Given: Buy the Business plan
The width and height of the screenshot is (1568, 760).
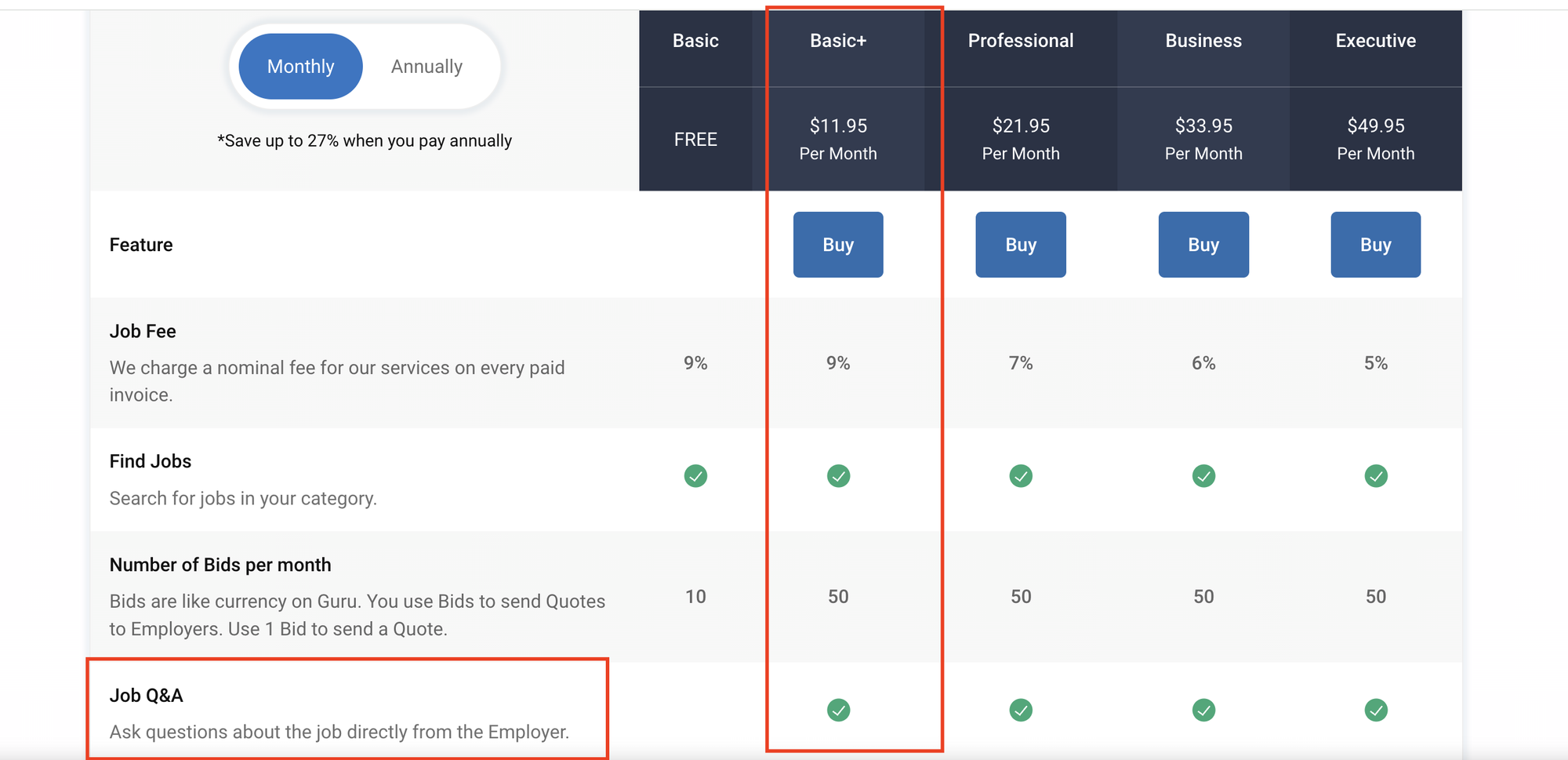Looking at the screenshot, I should [x=1203, y=245].
